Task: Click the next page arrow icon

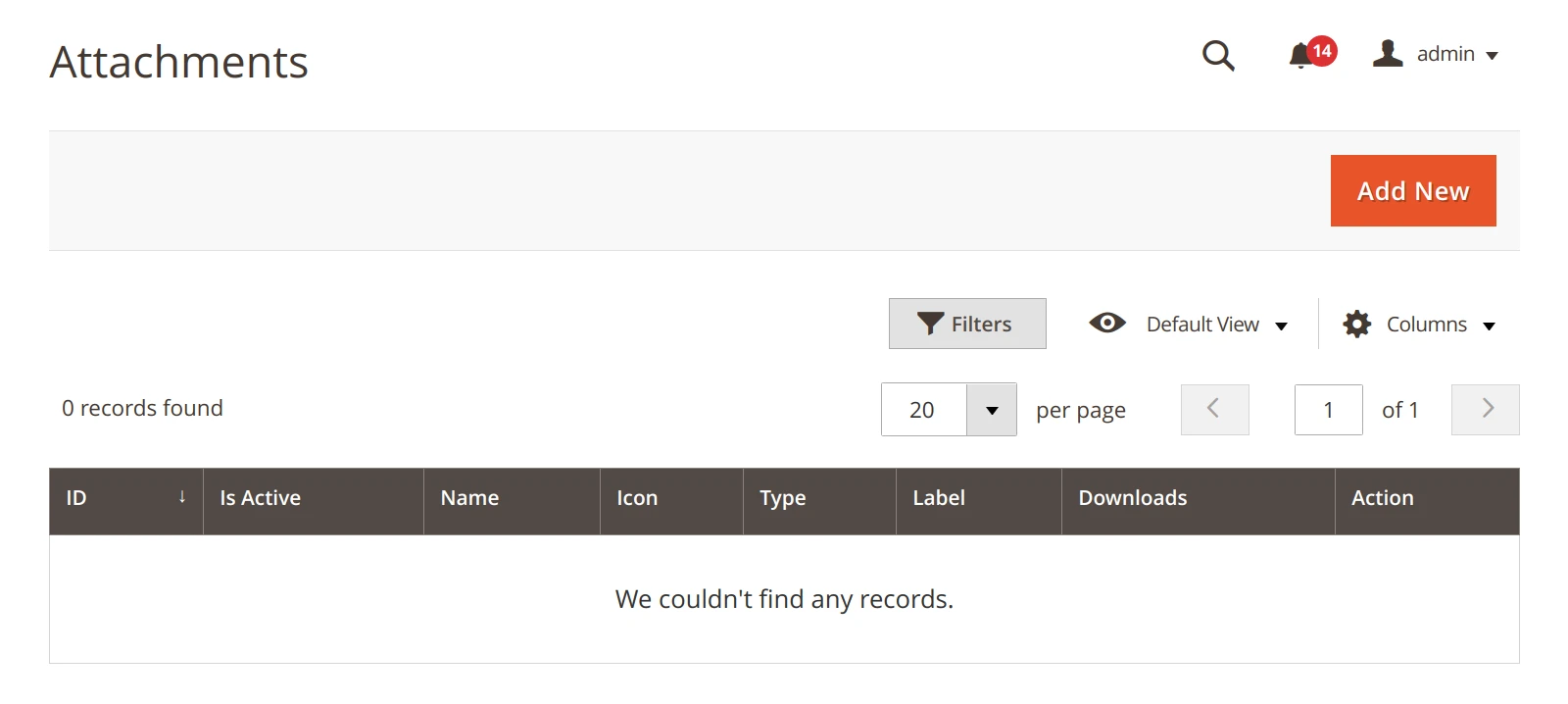Action: [x=1486, y=409]
